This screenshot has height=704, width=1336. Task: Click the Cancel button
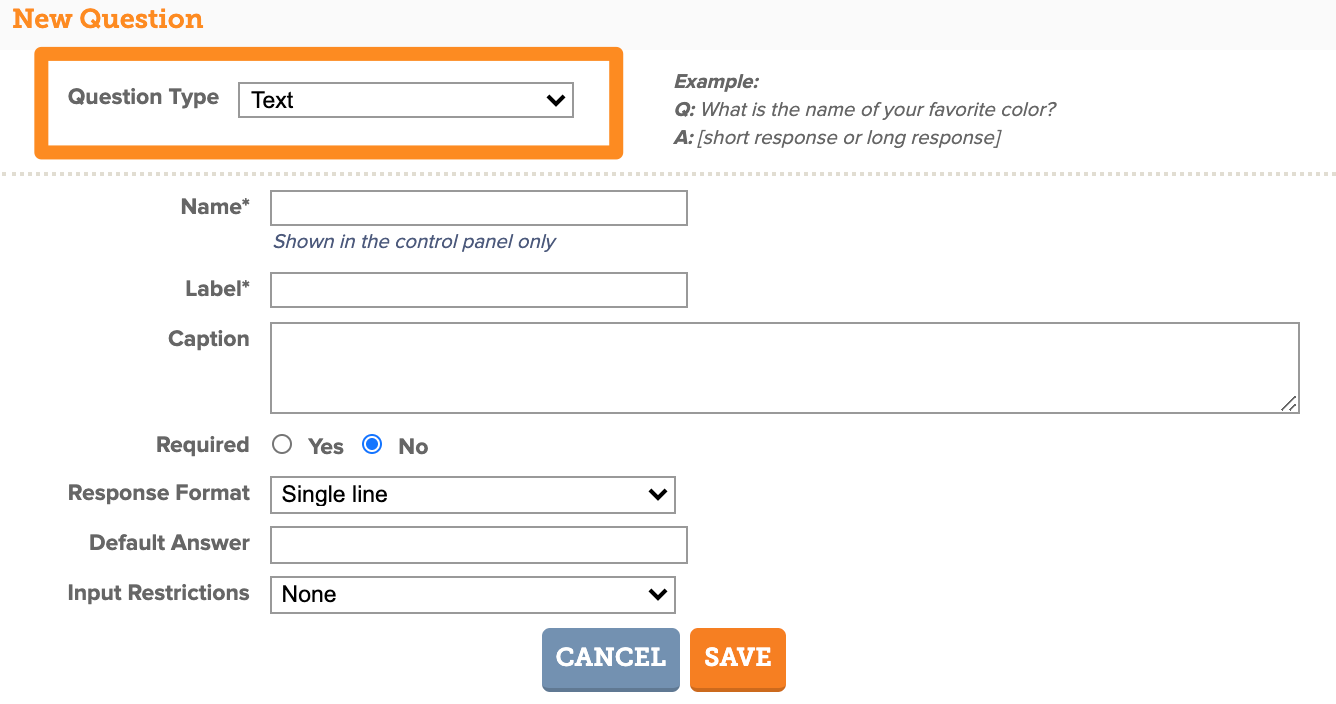tap(611, 658)
